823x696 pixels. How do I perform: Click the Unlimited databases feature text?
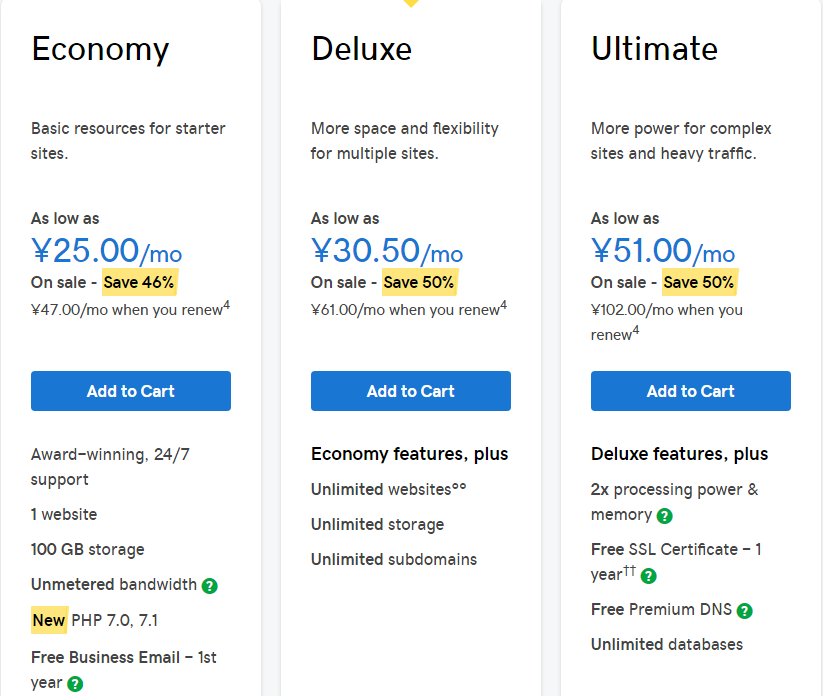[666, 644]
